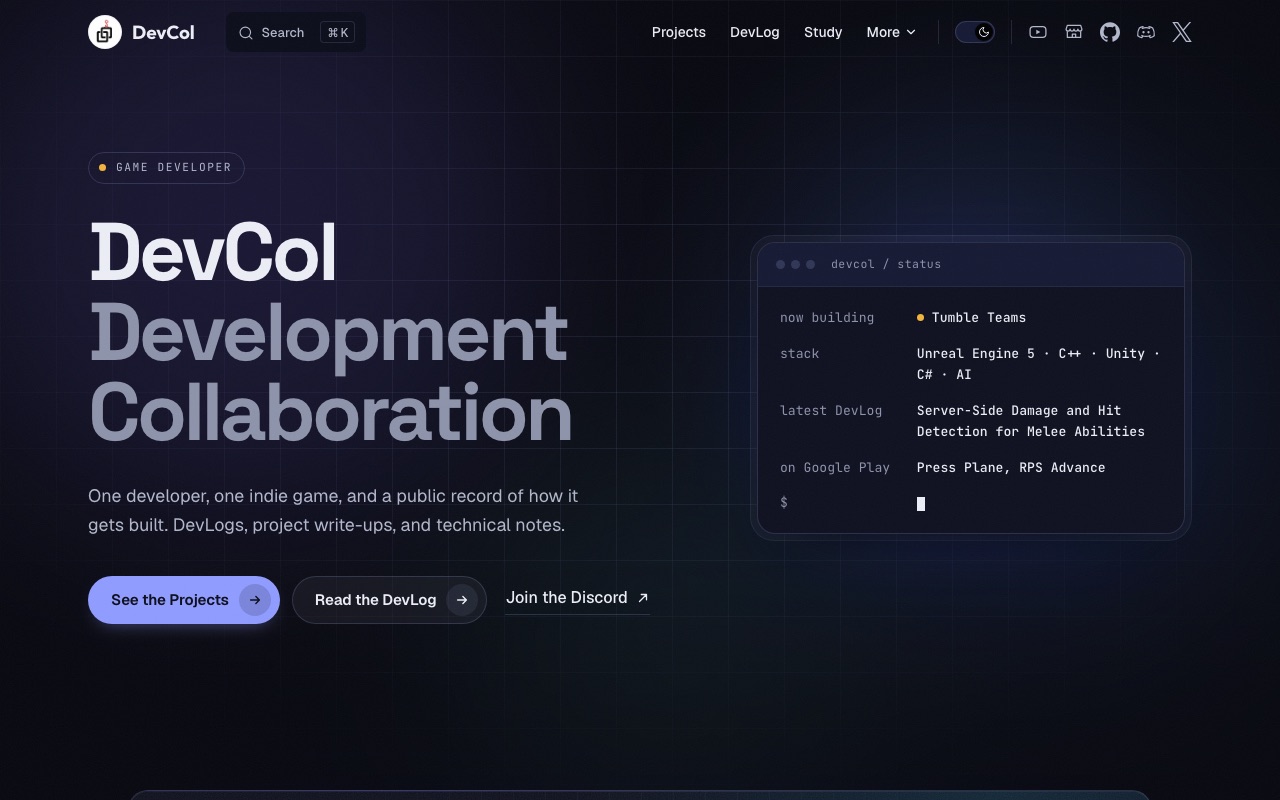Open the X (Twitter) icon
1280x800 pixels.
pos(1182,32)
